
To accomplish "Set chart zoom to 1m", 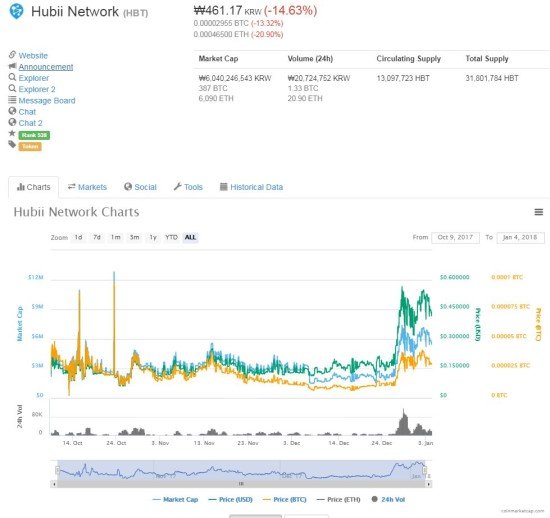I will 115,237.
